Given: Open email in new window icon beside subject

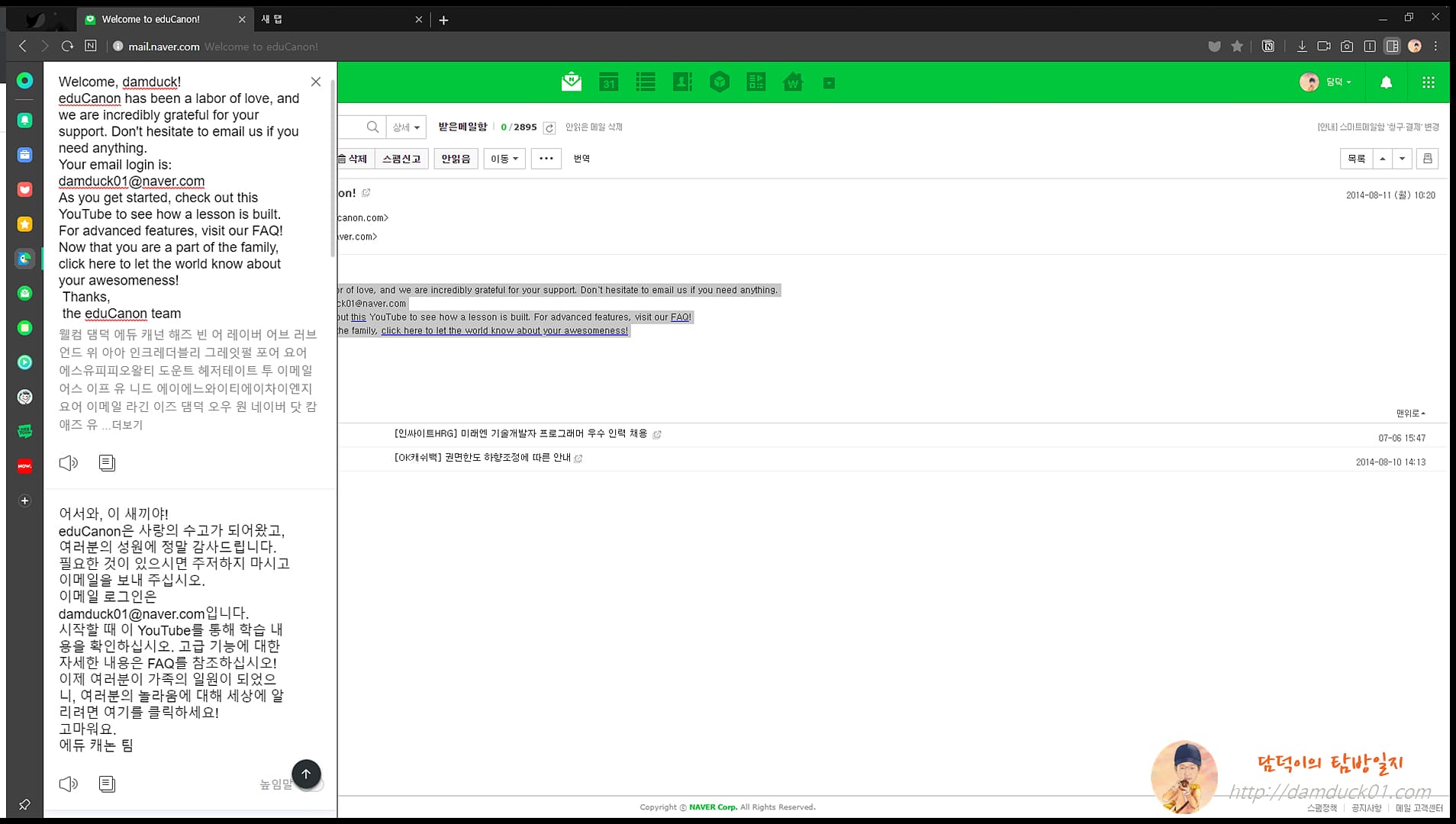Looking at the screenshot, I should (x=366, y=193).
